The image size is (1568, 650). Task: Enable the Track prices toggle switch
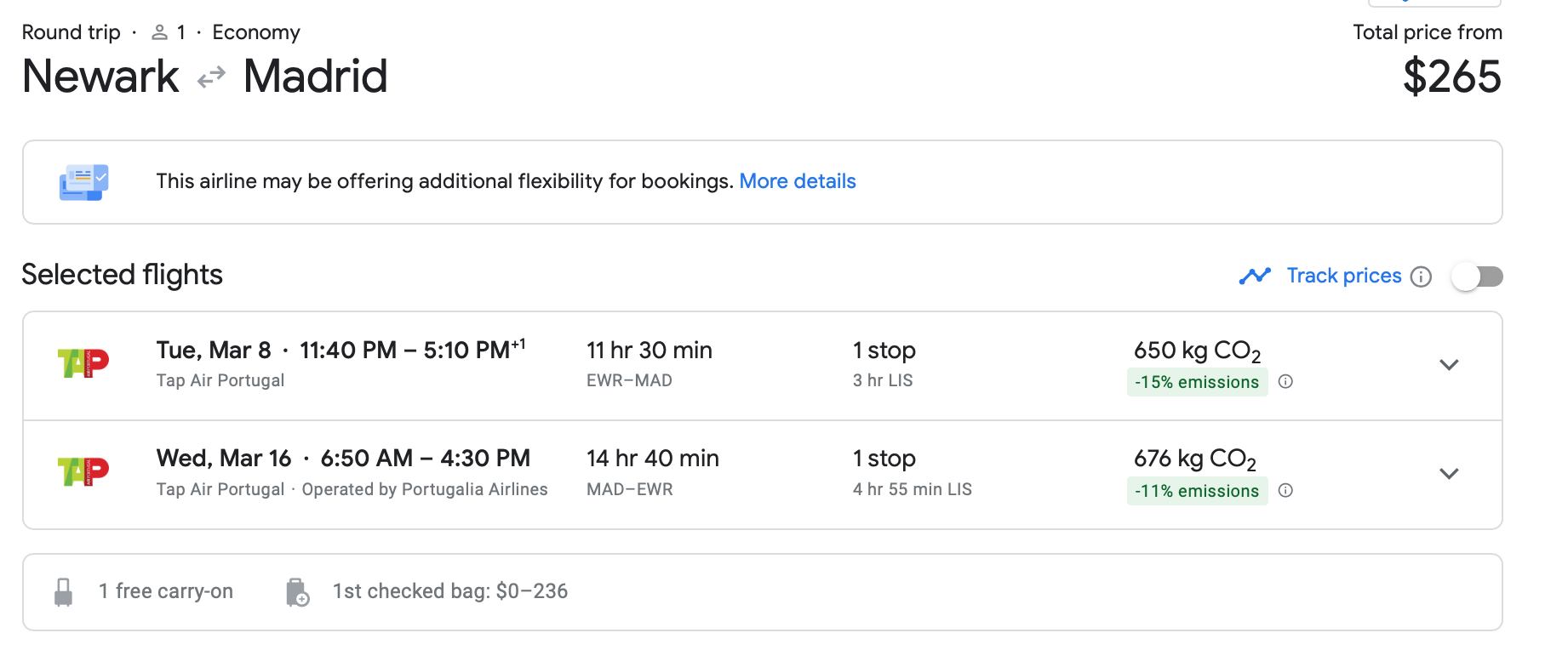[1478, 277]
